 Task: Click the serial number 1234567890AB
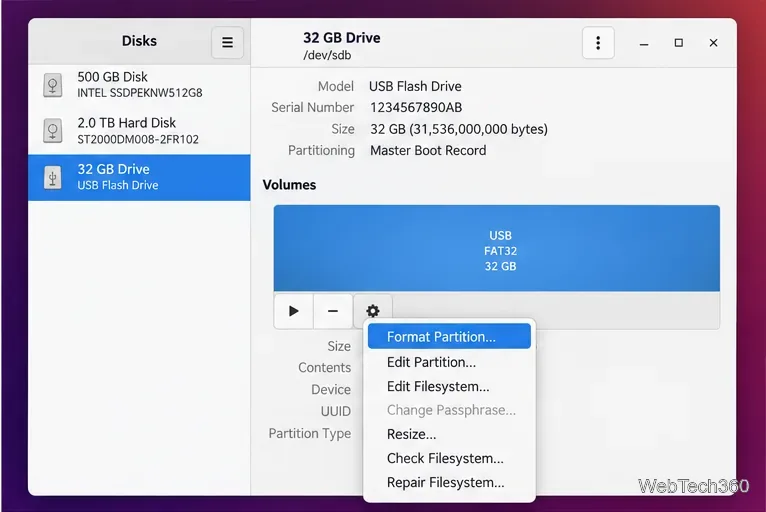(416, 107)
